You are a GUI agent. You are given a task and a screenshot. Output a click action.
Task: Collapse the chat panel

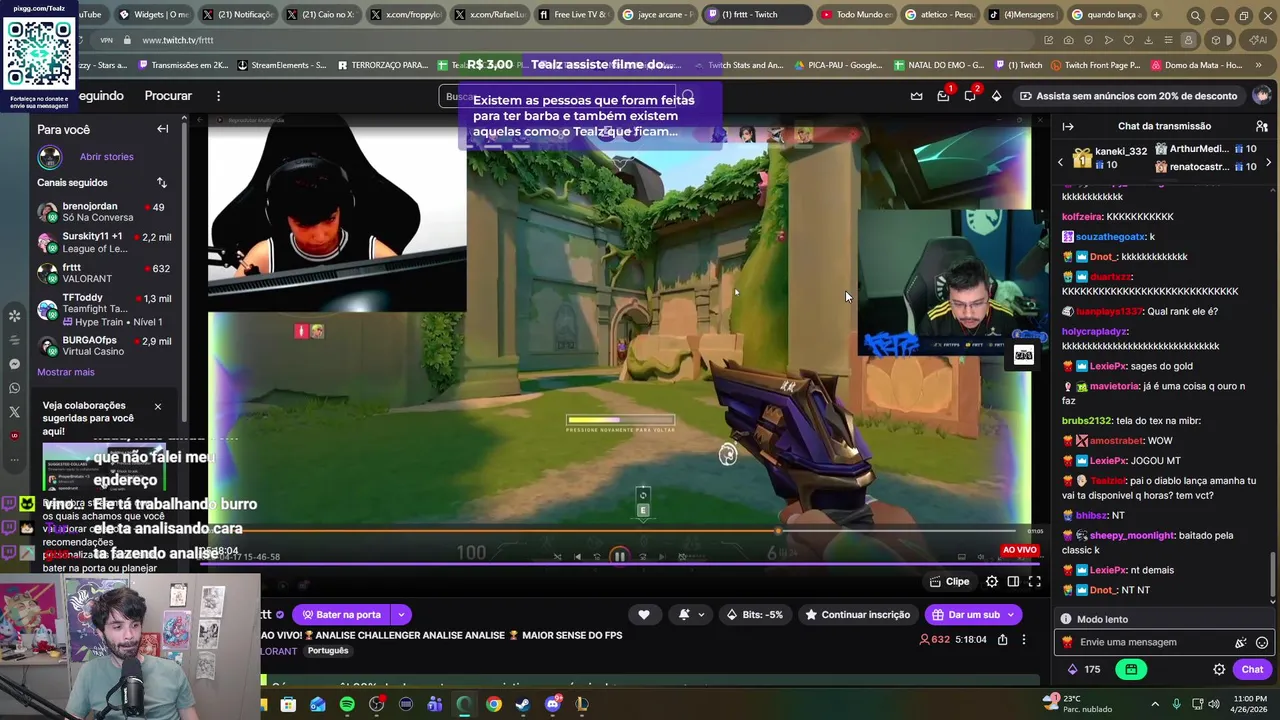coord(1068,126)
